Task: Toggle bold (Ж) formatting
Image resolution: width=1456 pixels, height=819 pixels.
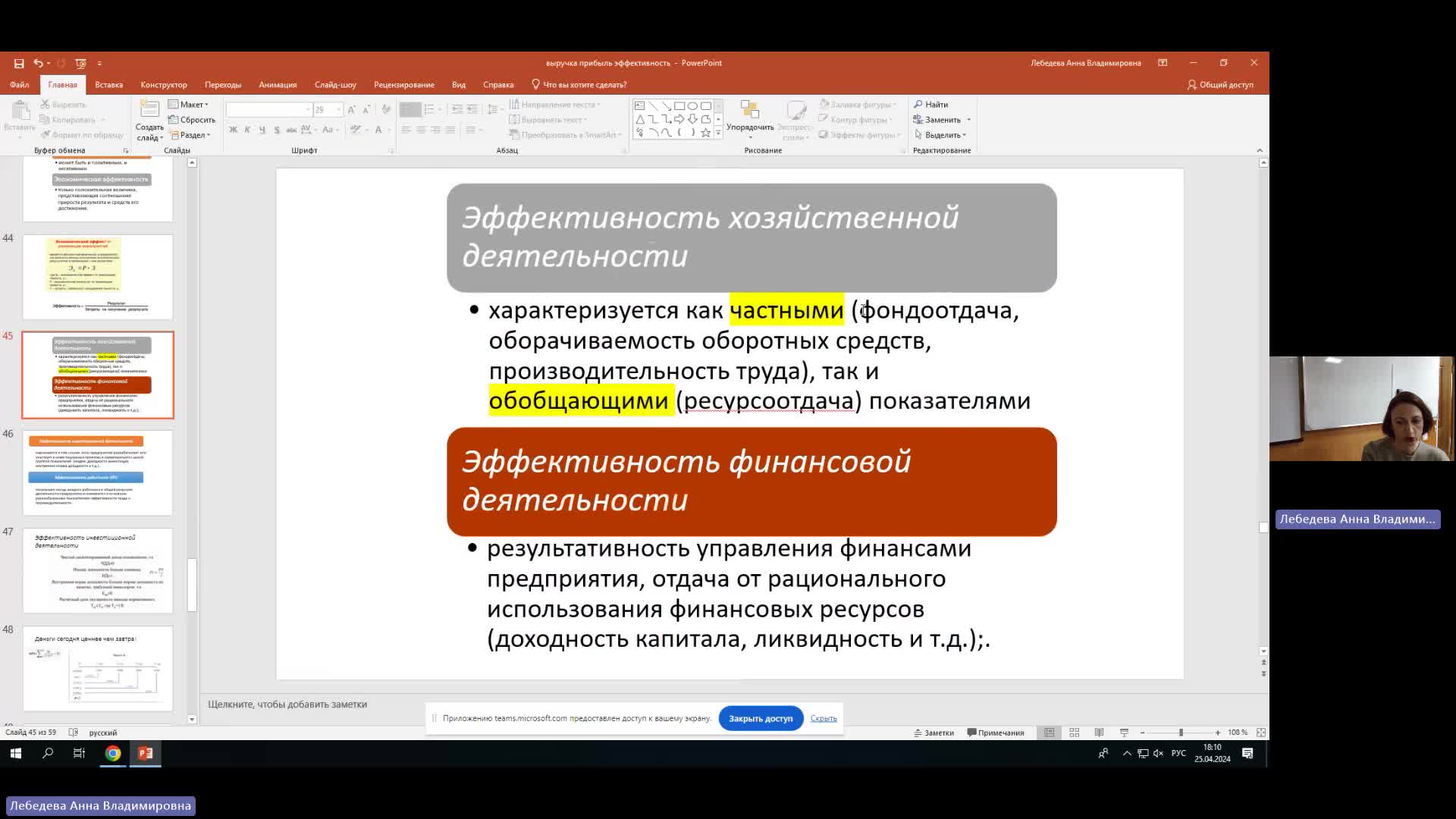Action: tap(233, 130)
